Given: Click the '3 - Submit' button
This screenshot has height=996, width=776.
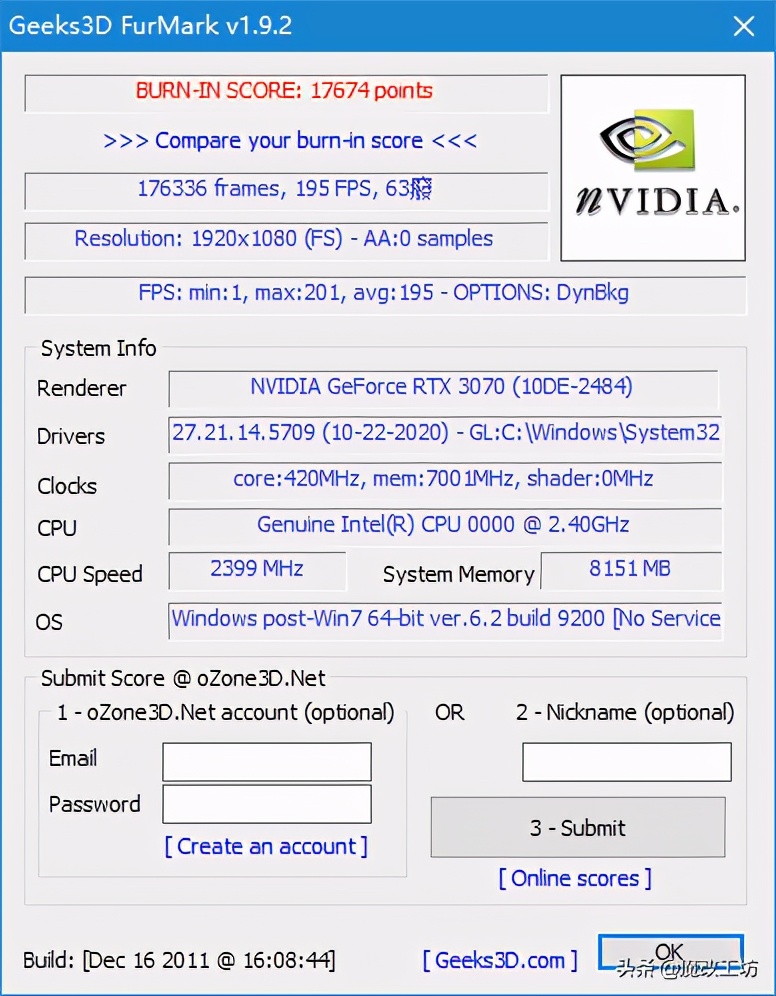Looking at the screenshot, I should [578, 828].
